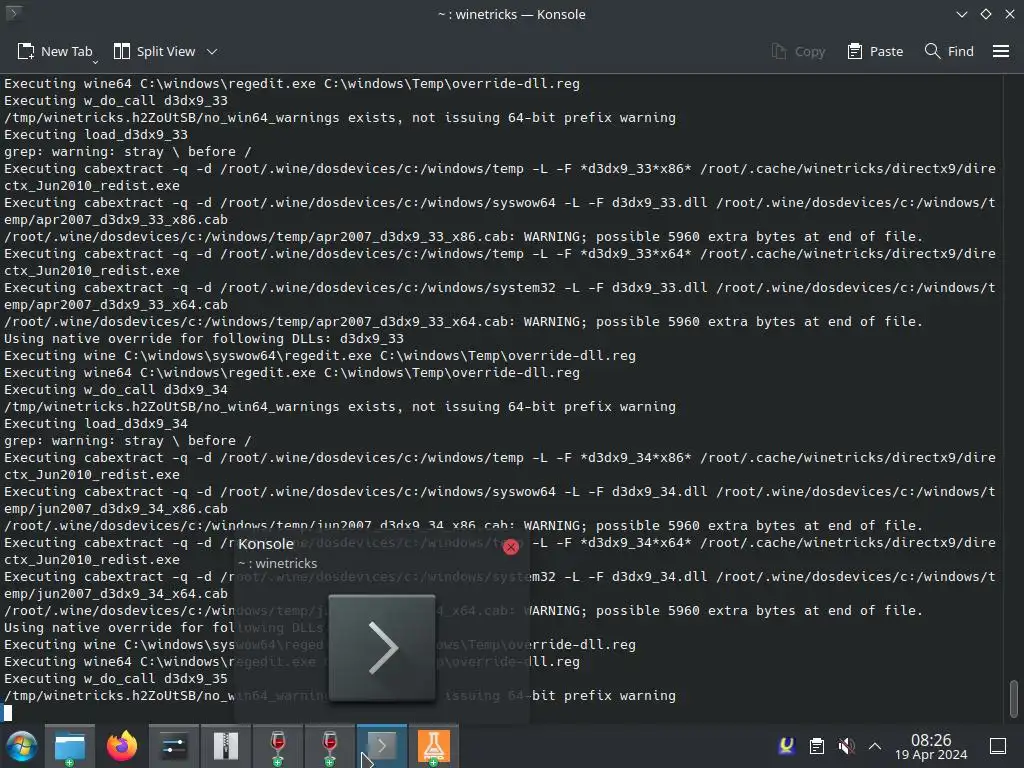This screenshot has width=1024, height=768.
Task: Close the Konsole thumbnail preview
Action: (x=511, y=547)
